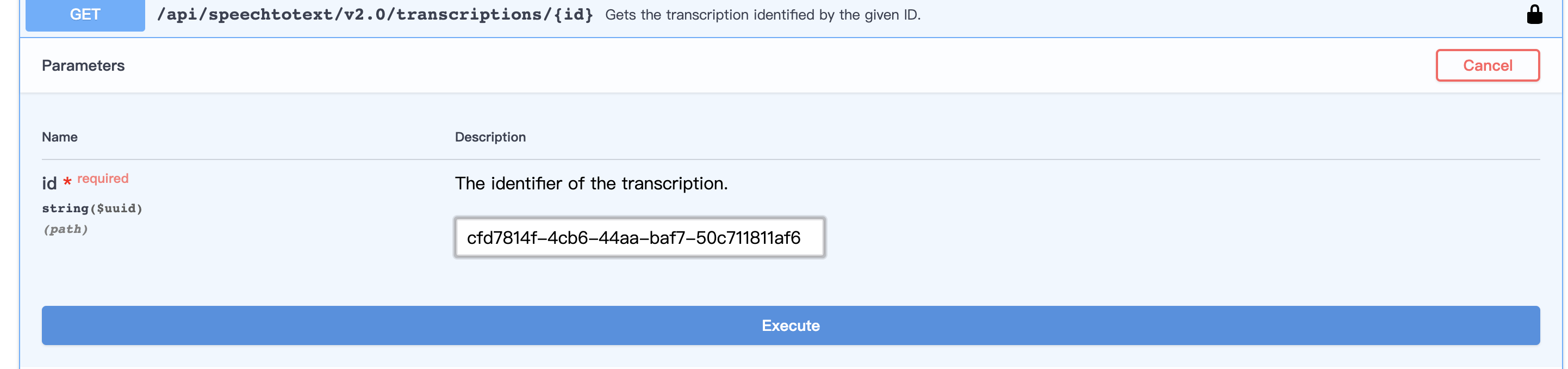The image size is (1568, 369).
Task: Click 'The identifier of the transcription.' text
Action: [590, 183]
